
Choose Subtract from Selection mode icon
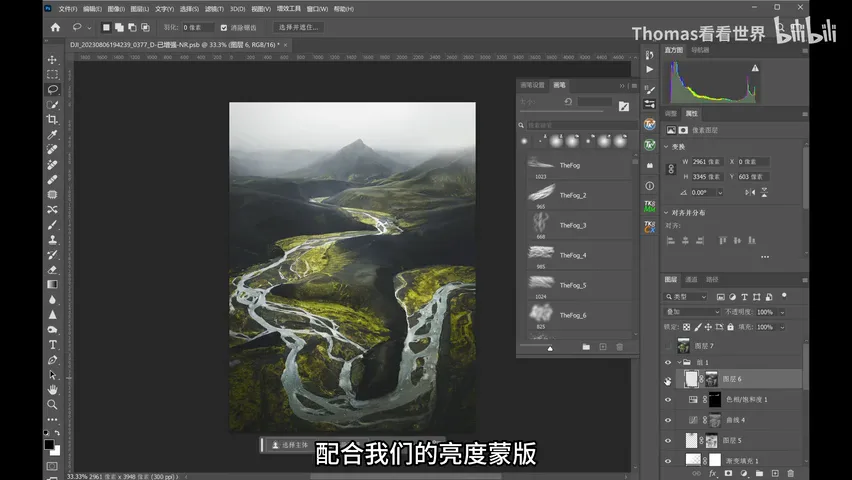point(132,27)
